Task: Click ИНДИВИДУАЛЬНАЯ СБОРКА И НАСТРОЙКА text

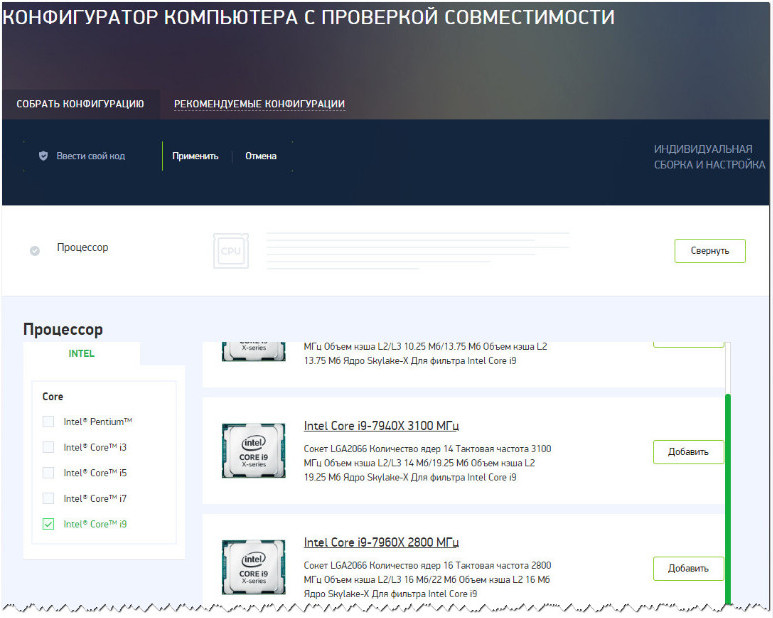Action: 709,157
